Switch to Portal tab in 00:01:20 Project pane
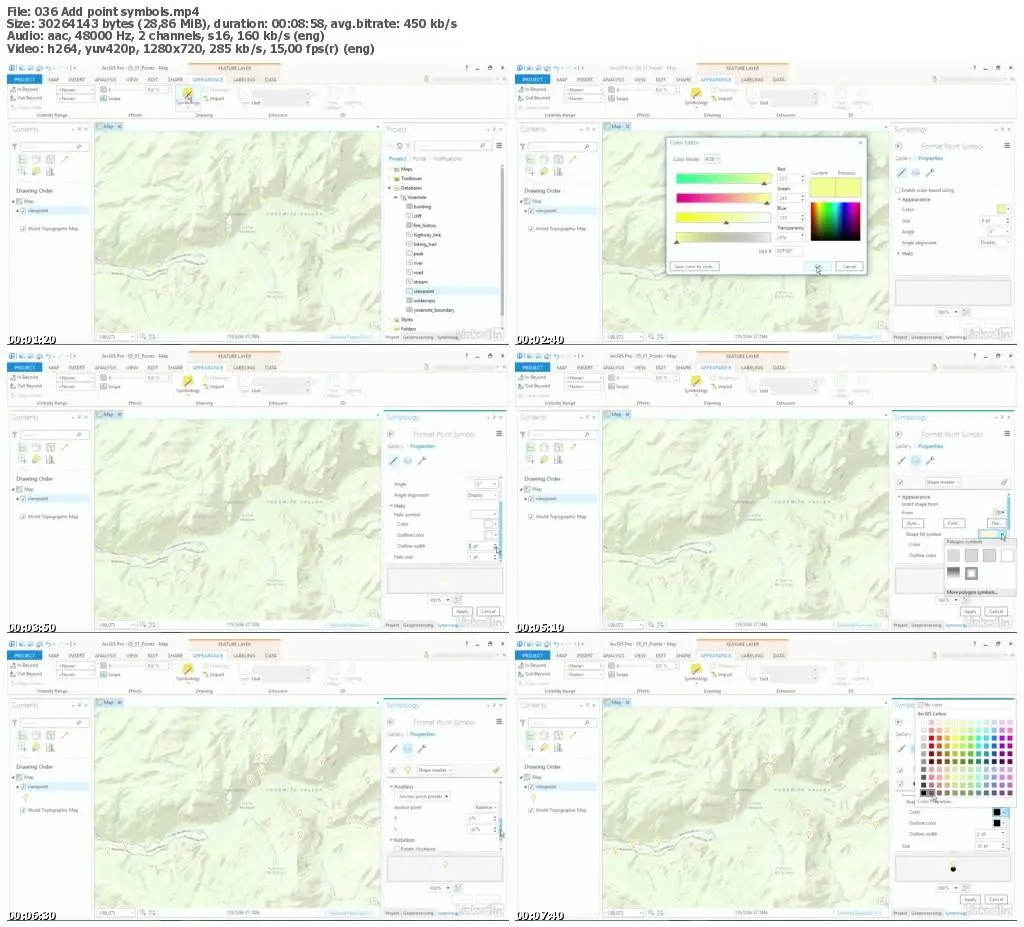1024x927 pixels. click(x=419, y=159)
